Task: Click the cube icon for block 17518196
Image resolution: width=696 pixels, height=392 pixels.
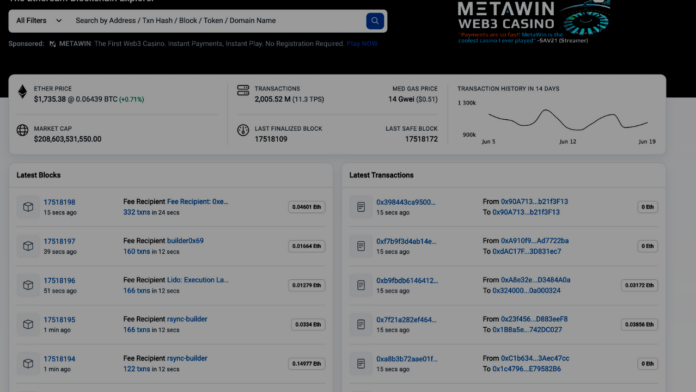Action: [28, 285]
